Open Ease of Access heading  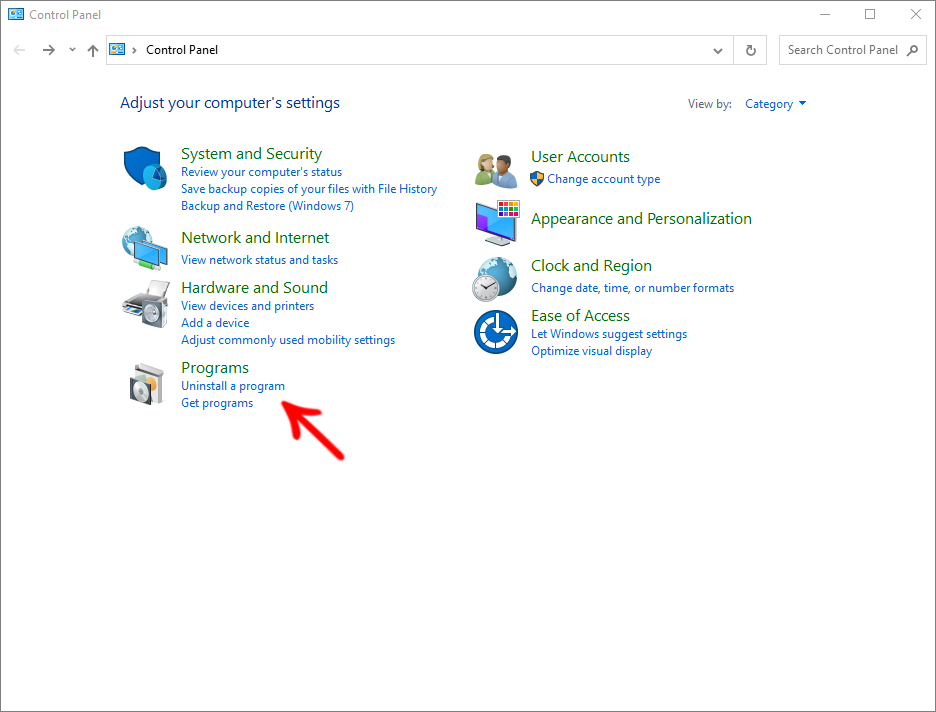(580, 316)
